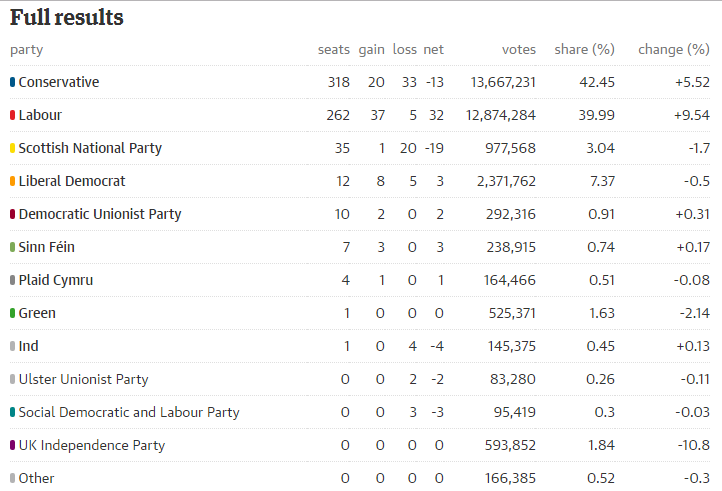Select the Sinn Féin party name
The image size is (722, 491).
coord(47,247)
